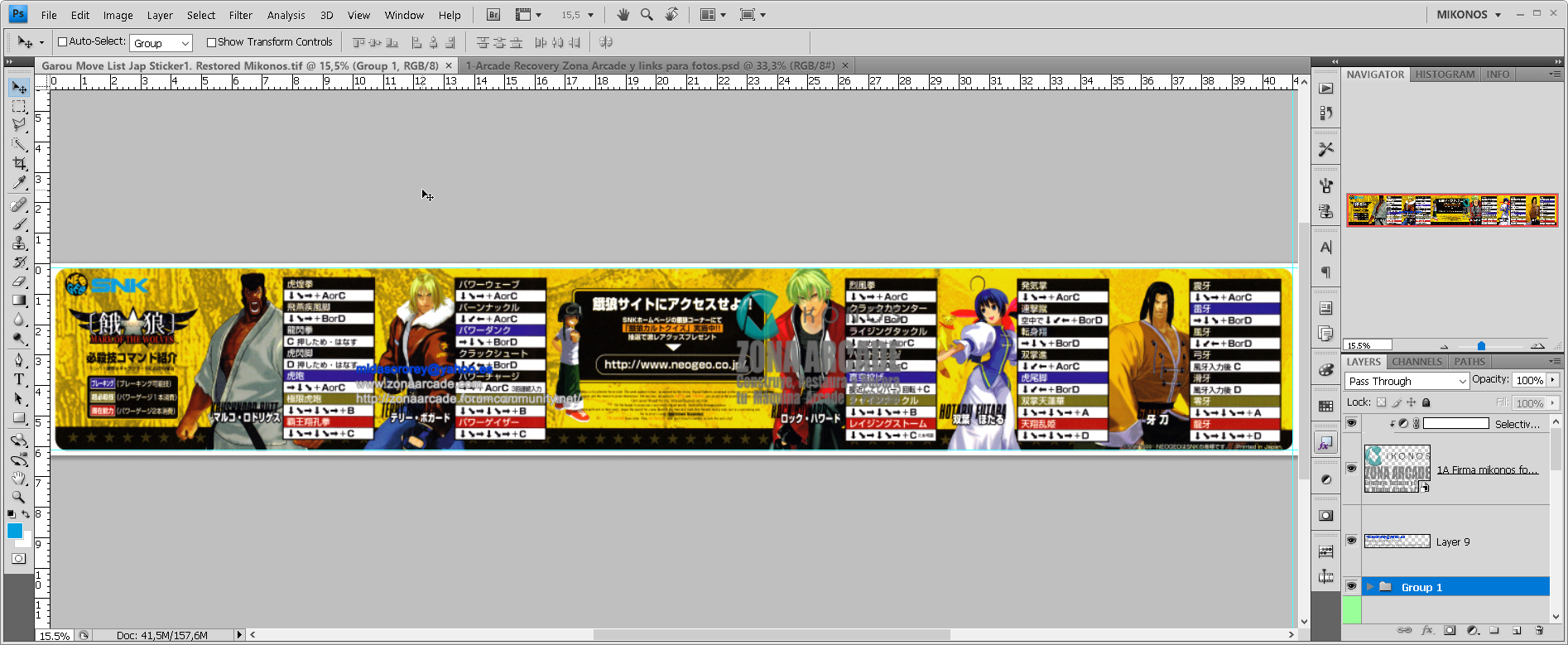Select the Healing Brush tool
1568x645 pixels.
tap(19, 205)
